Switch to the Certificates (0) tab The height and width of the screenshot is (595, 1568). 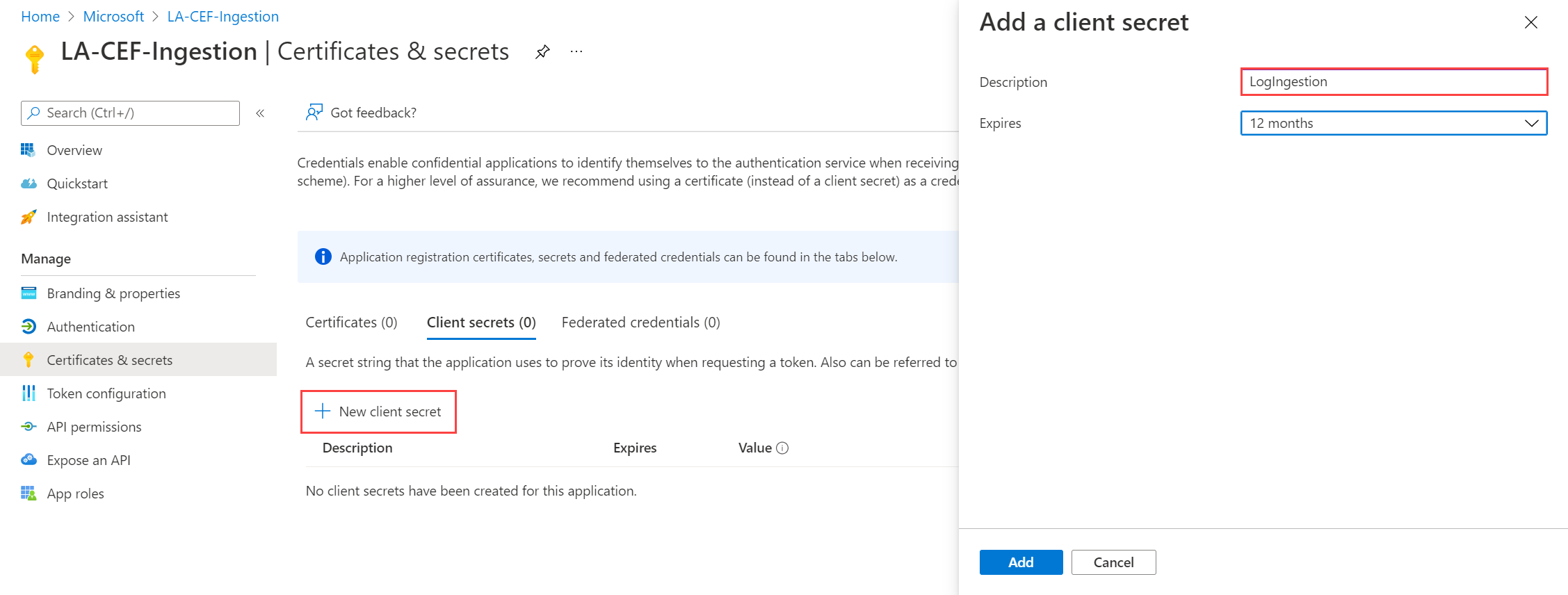(351, 323)
